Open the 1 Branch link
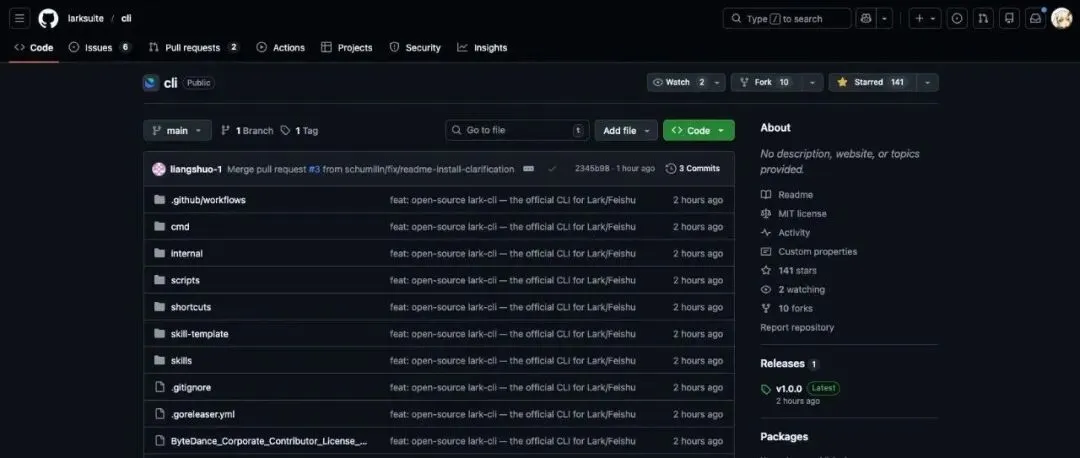This screenshot has width=1080, height=458. pyautogui.click(x=247, y=131)
